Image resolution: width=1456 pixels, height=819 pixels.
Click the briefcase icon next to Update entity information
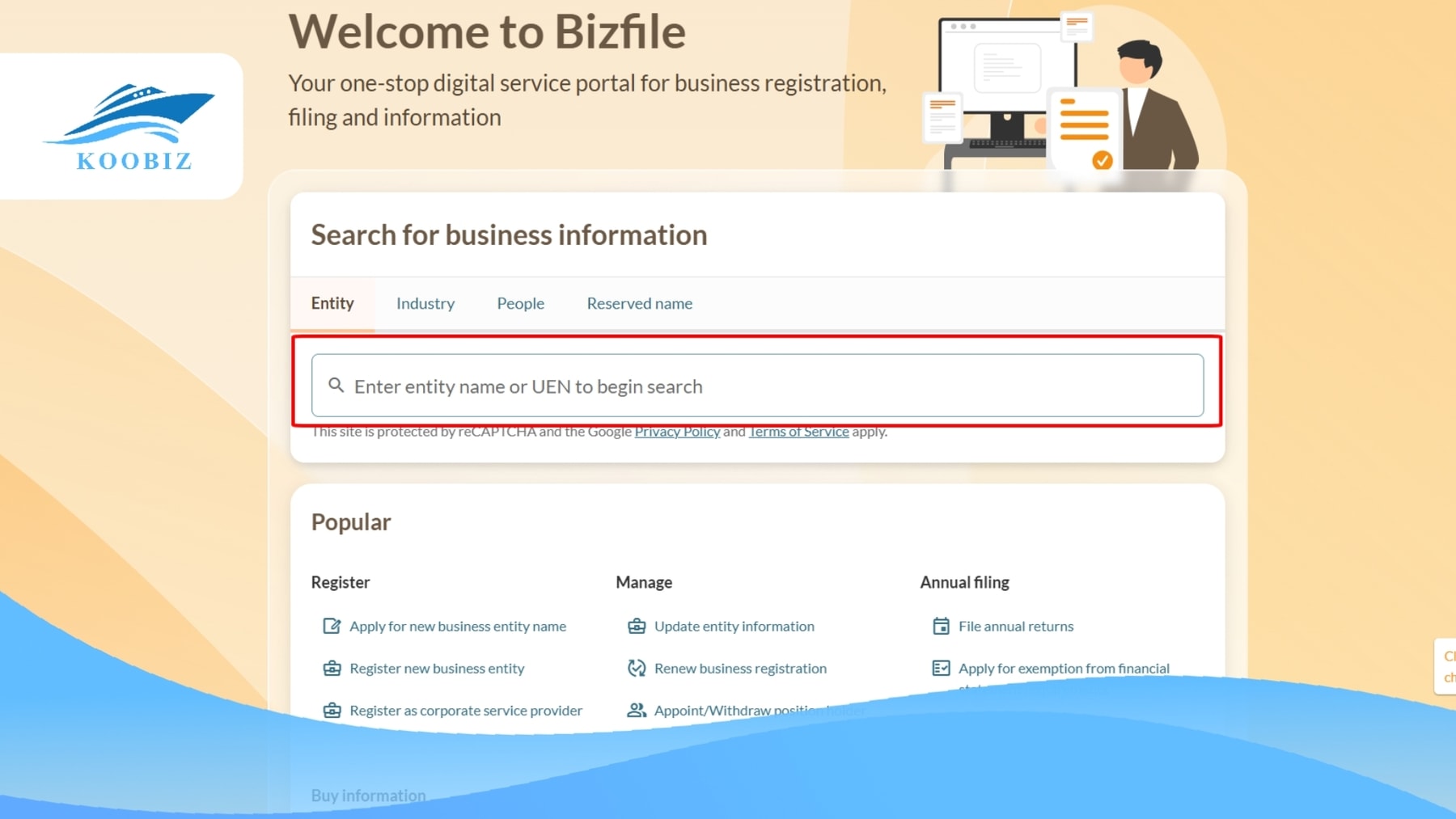click(637, 625)
